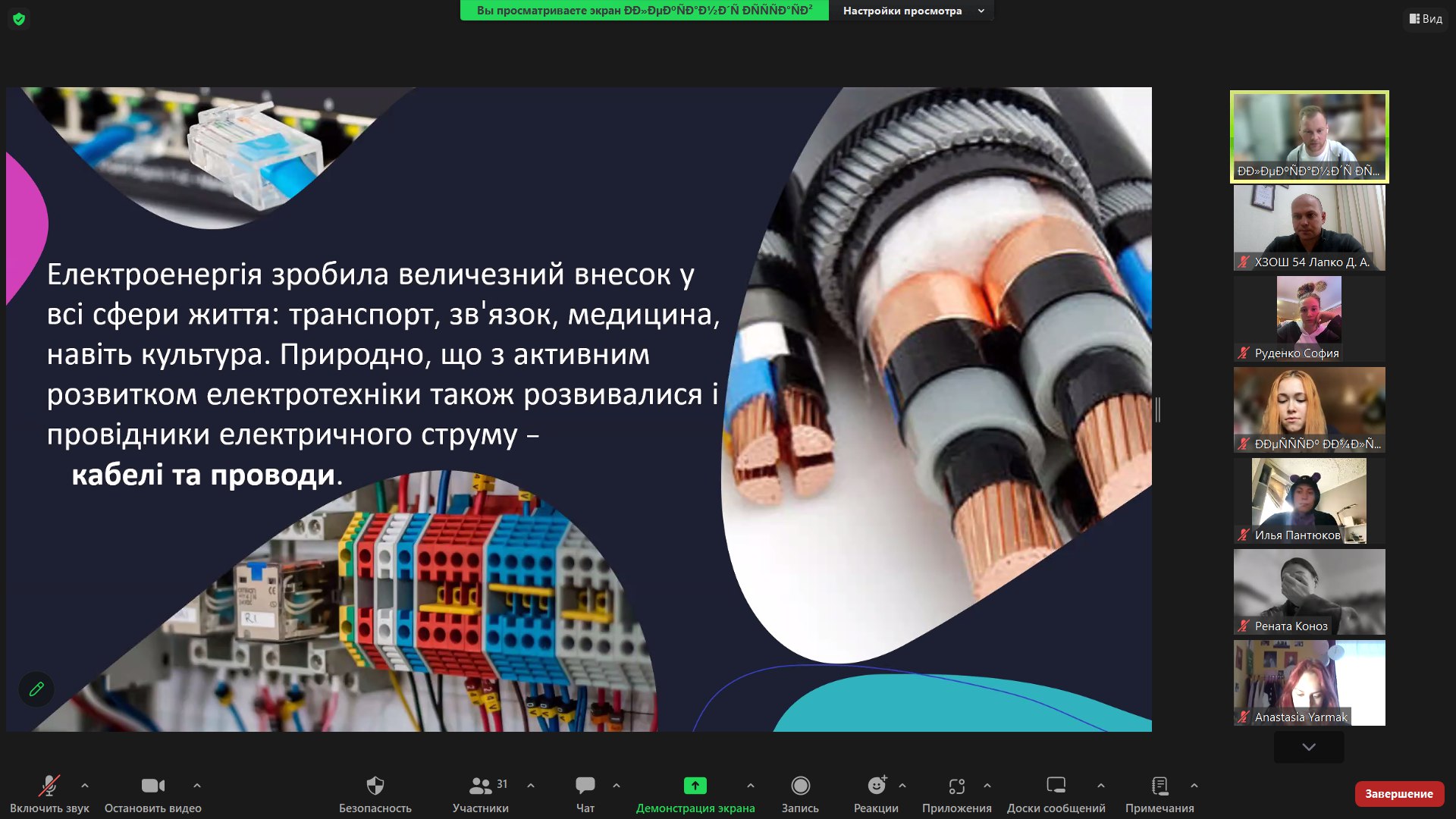The height and width of the screenshot is (819, 1456).
Task: Expand audio options arrow next to microphone
Action: click(x=85, y=786)
